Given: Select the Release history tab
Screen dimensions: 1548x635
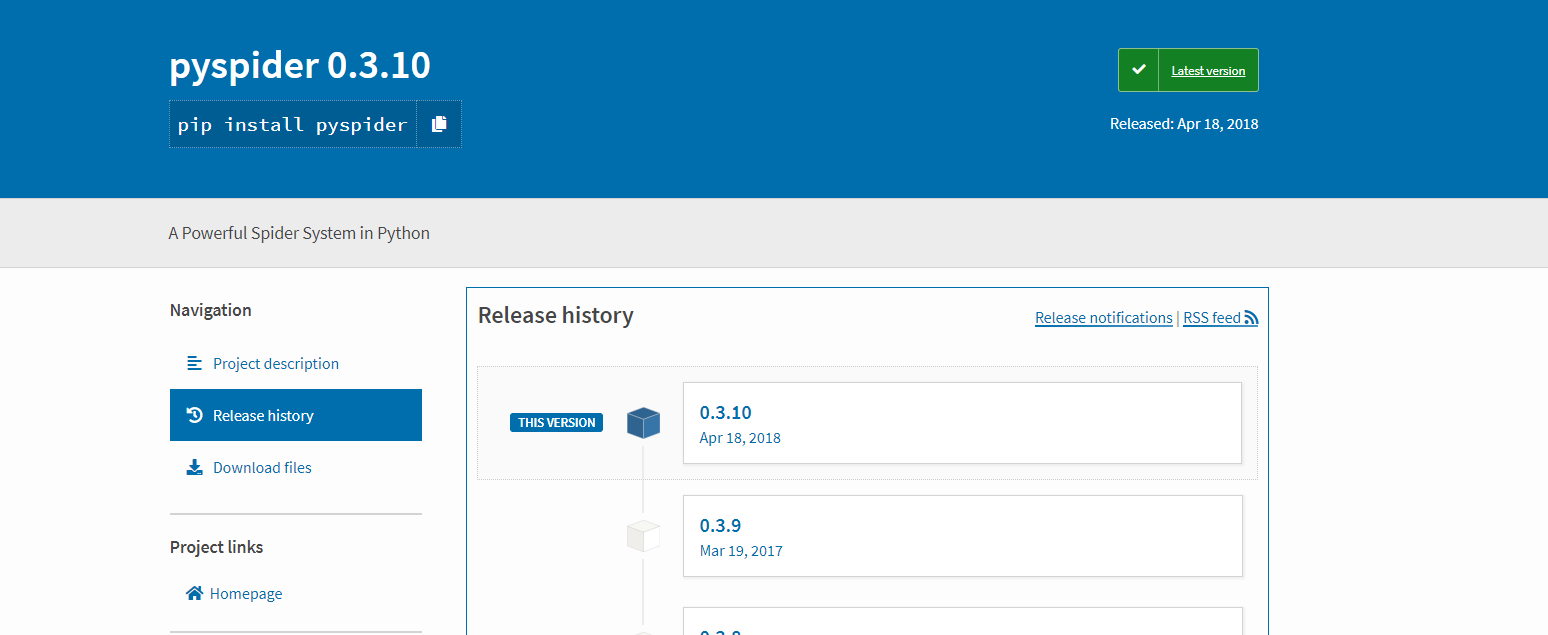Looking at the screenshot, I should pyautogui.click(x=296, y=415).
